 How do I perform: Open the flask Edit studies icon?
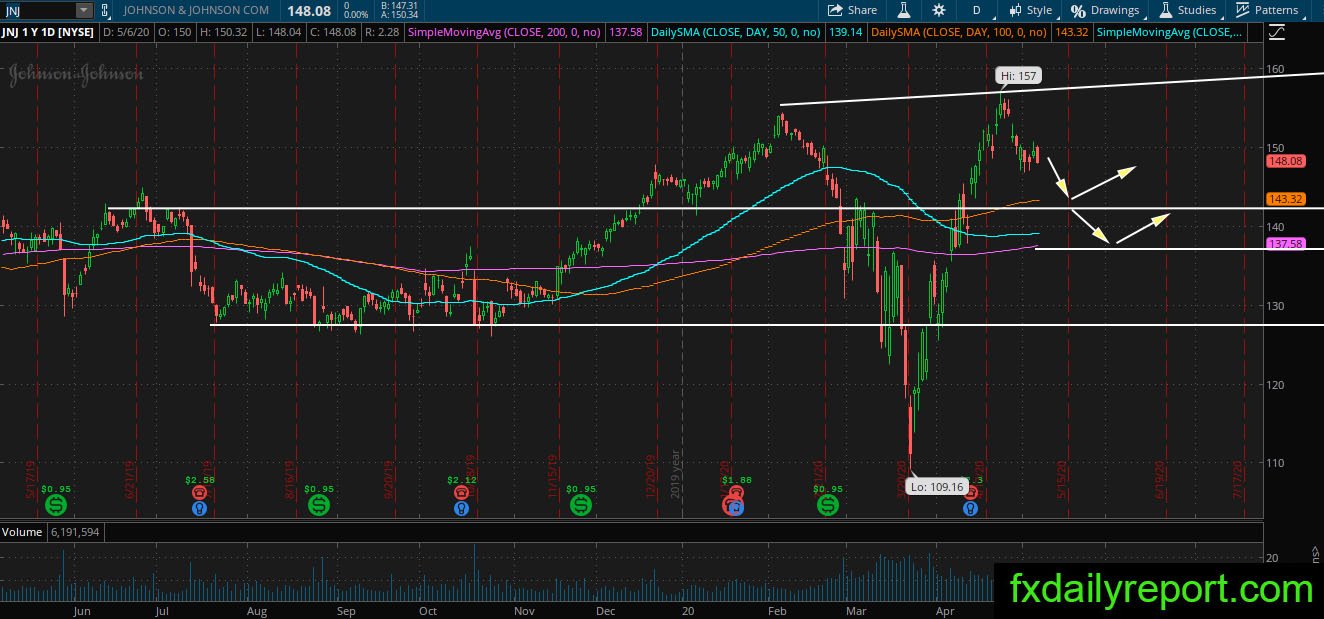(903, 10)
